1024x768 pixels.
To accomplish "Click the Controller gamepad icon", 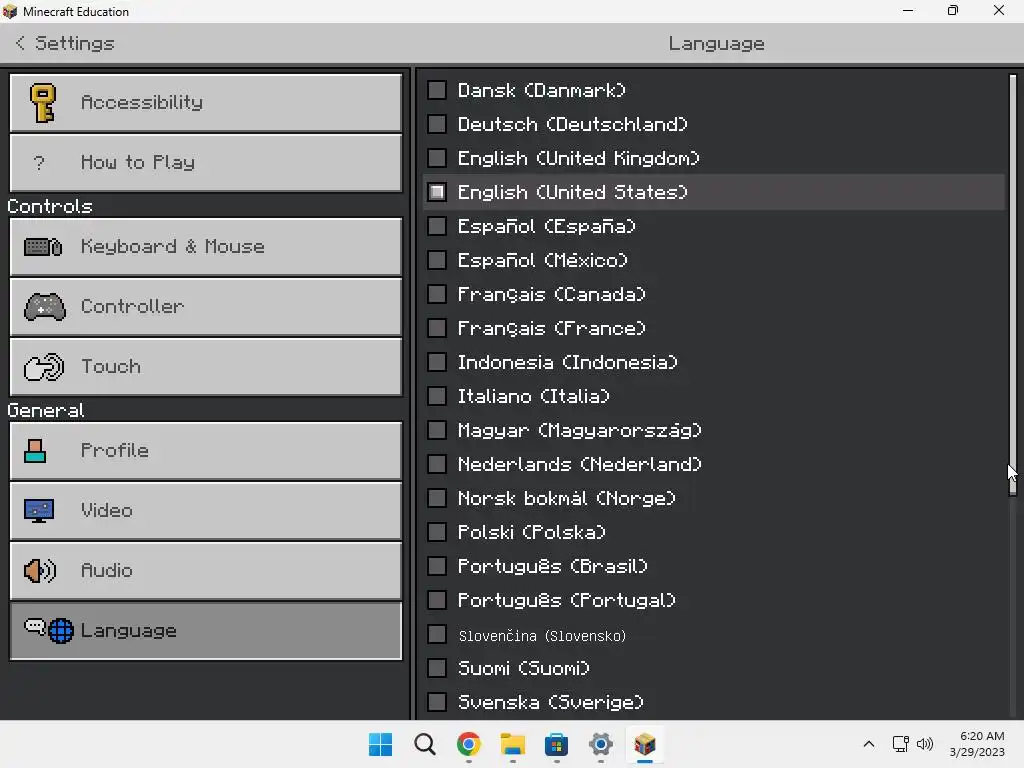I will (44, 306).
